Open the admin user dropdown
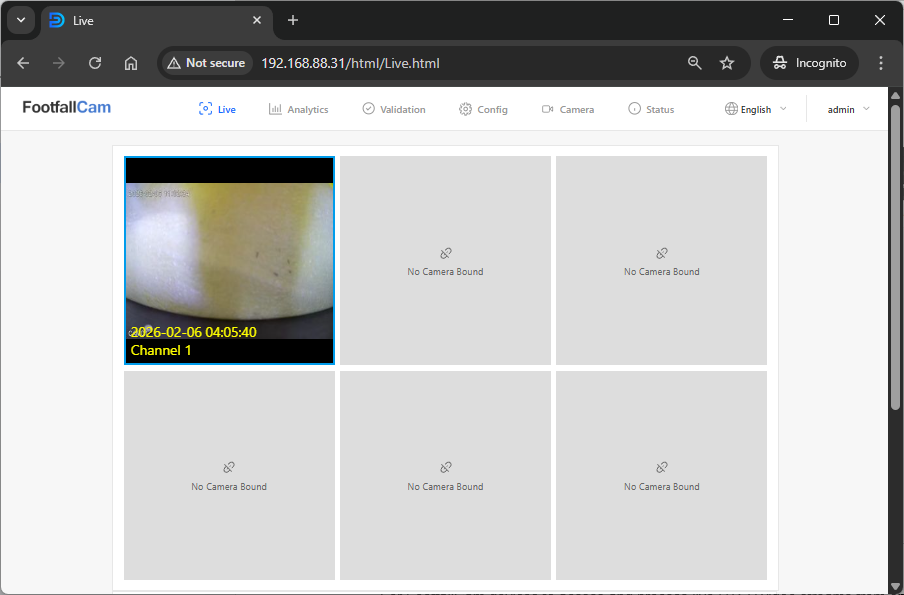 tap(848, 109)
